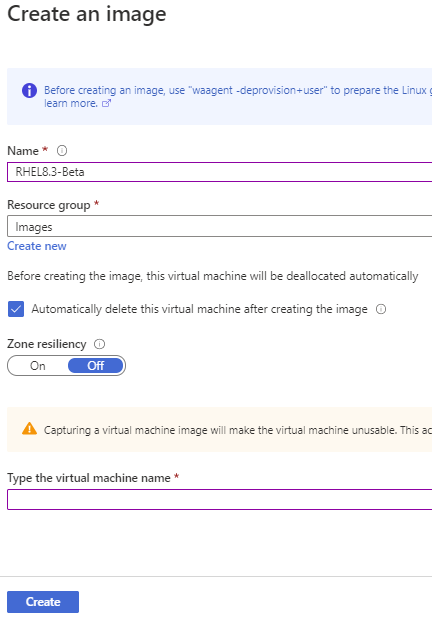Click the deallocated automatically notice text
Image resolution: width=432 pixels, height=620 pixels.
tap(213, 276)
